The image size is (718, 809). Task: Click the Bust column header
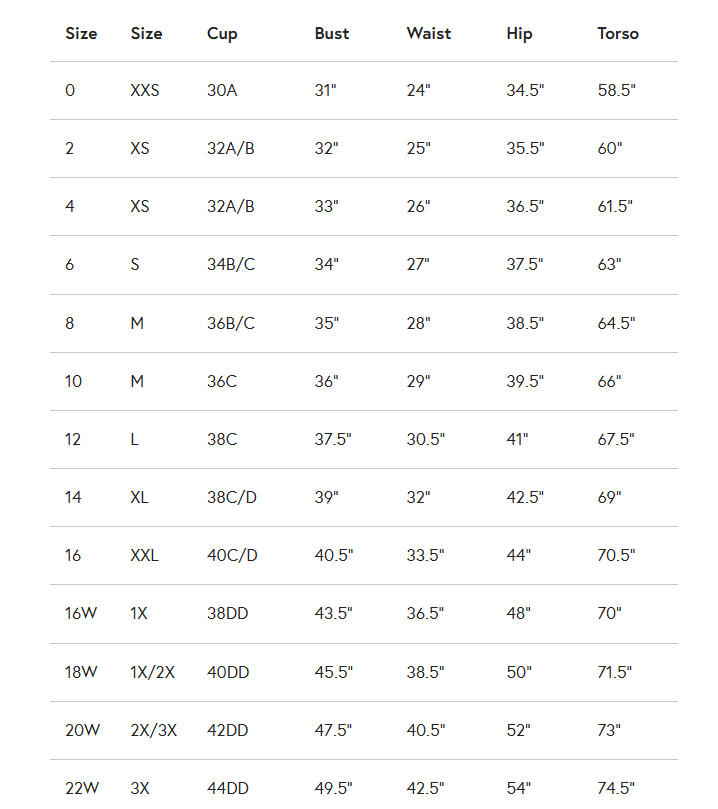[x=332, y=34]
